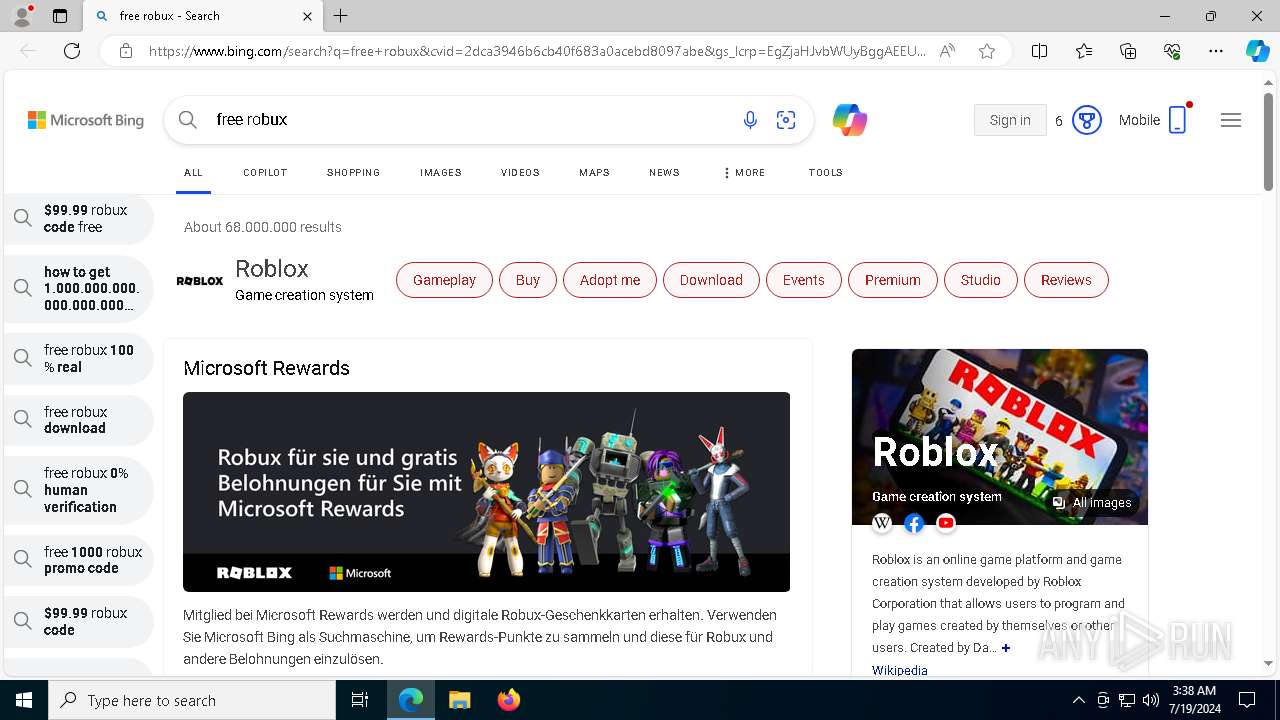Open YouTube icon in Roblox panel
Screen dimensions: 1280x720
pyautogui.click(x=946, y=523)
